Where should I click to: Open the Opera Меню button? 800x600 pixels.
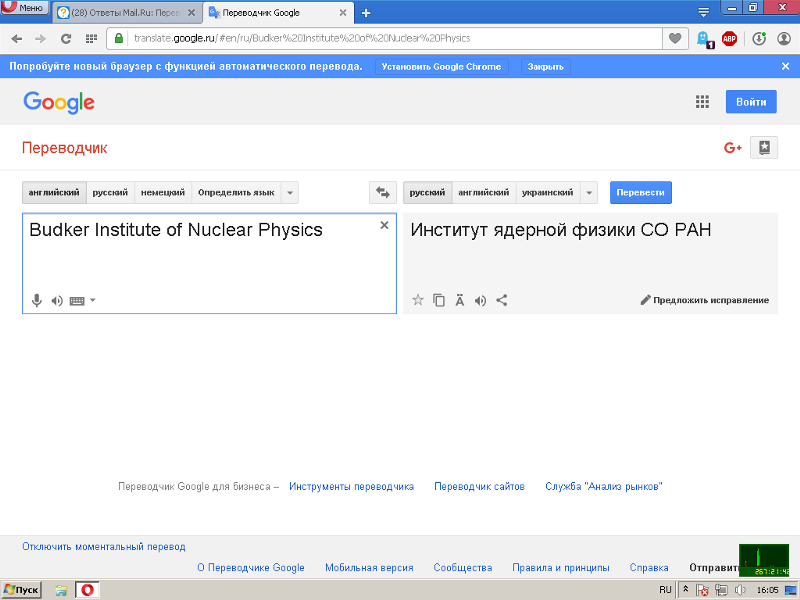pos(25,8)
